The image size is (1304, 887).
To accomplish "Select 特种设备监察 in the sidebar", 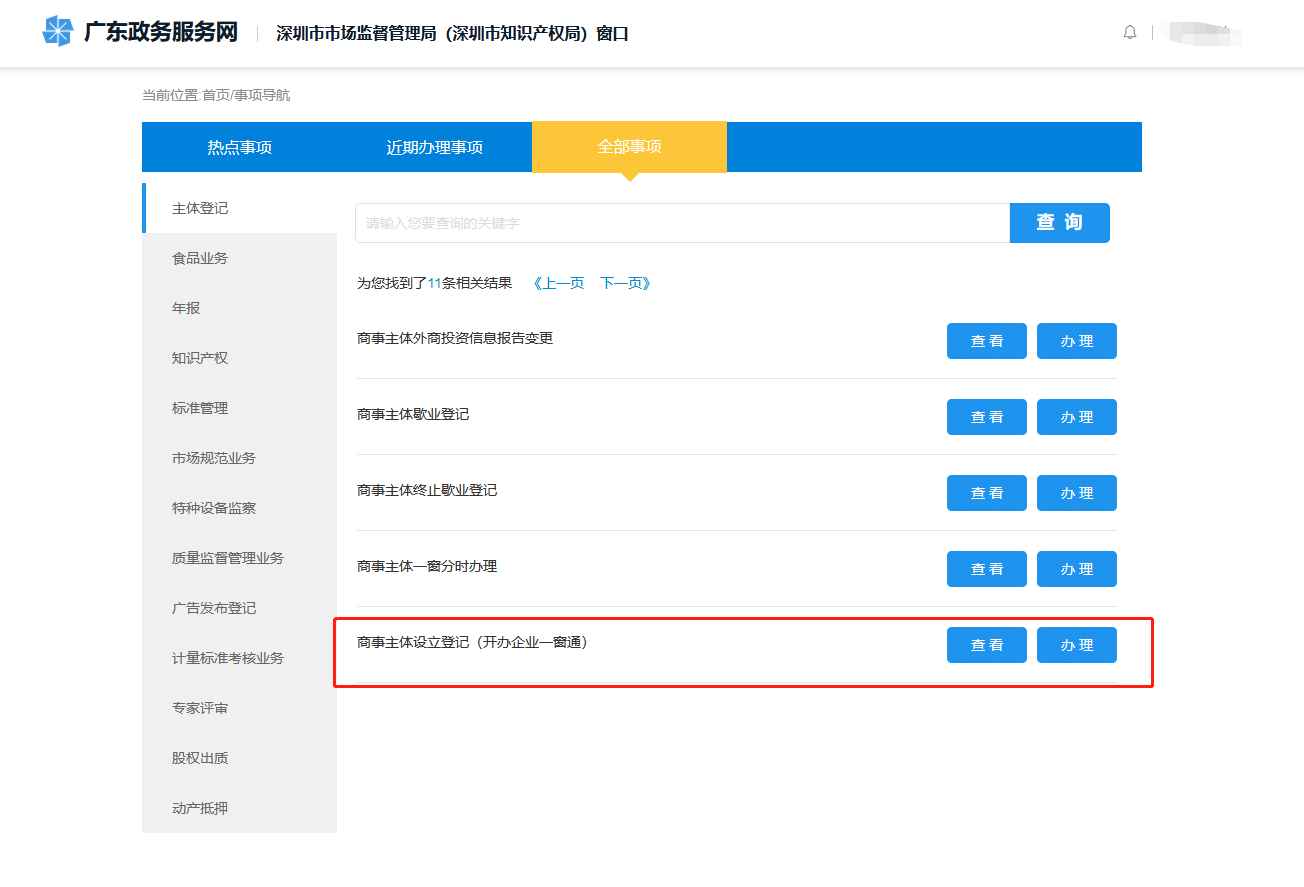I will point(240,508).
